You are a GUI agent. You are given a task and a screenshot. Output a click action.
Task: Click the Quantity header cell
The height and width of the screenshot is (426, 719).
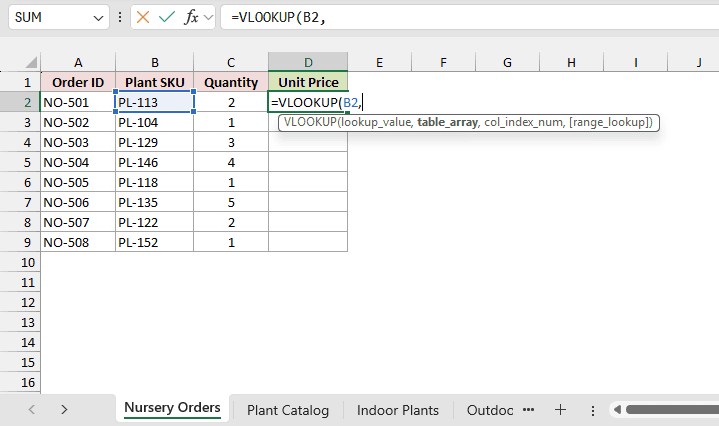point(231,82)
